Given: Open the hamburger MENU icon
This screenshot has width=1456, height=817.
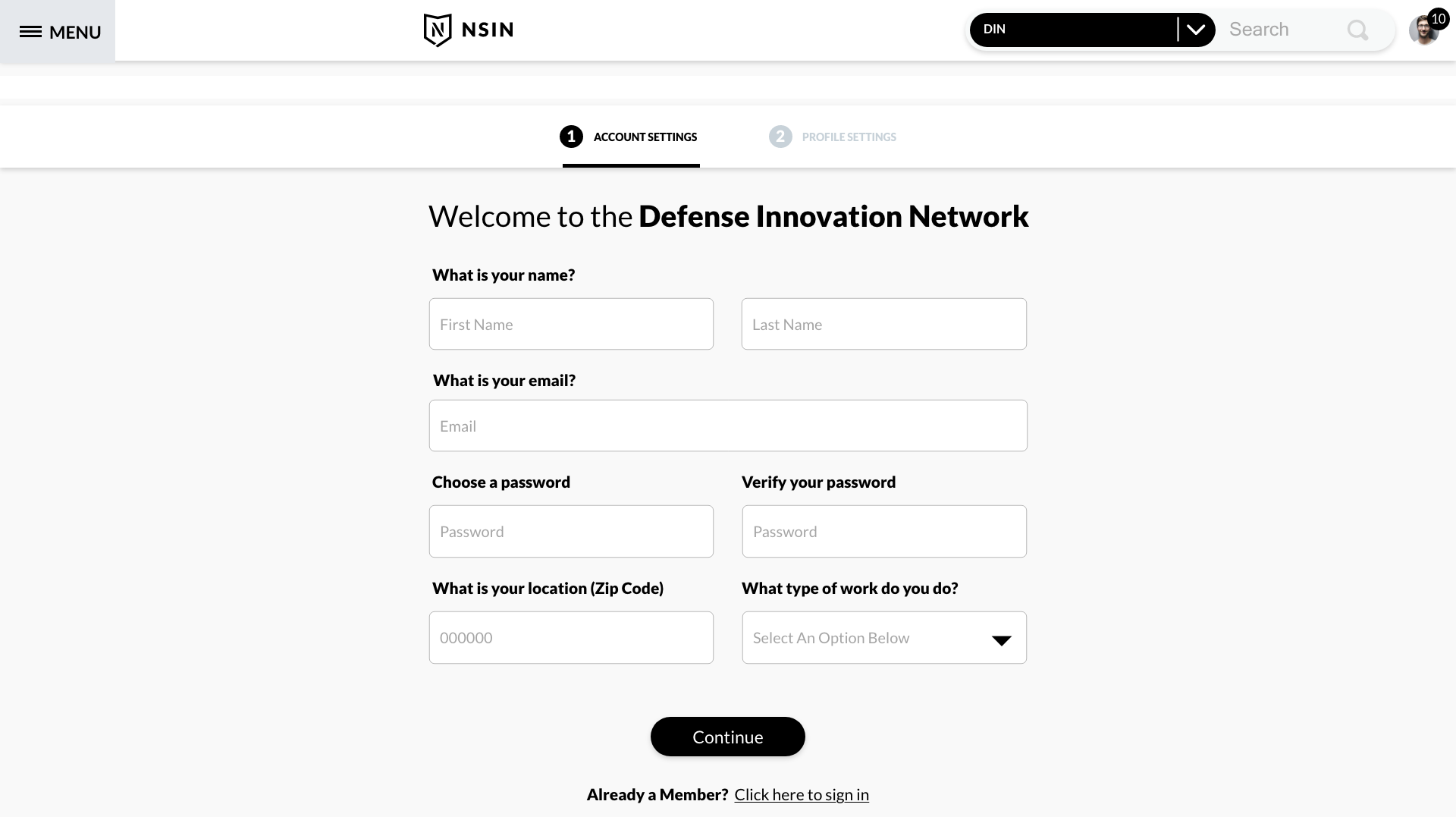Looking at the screenshot, I should [x=30, y=32].
